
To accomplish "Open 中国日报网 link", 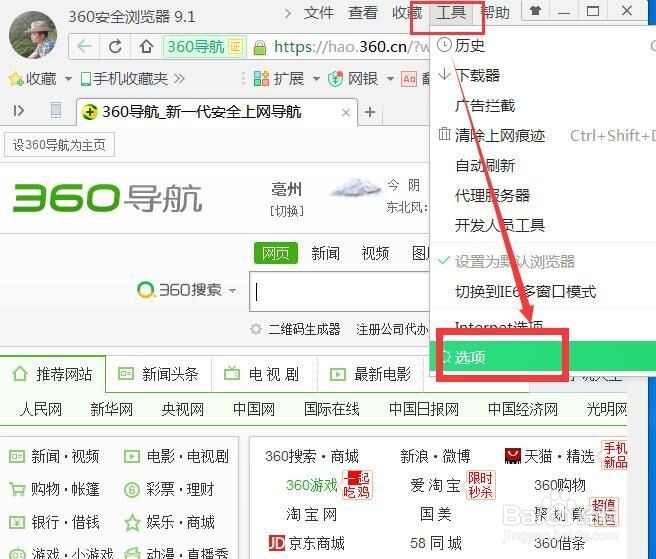I will [424, 409].
